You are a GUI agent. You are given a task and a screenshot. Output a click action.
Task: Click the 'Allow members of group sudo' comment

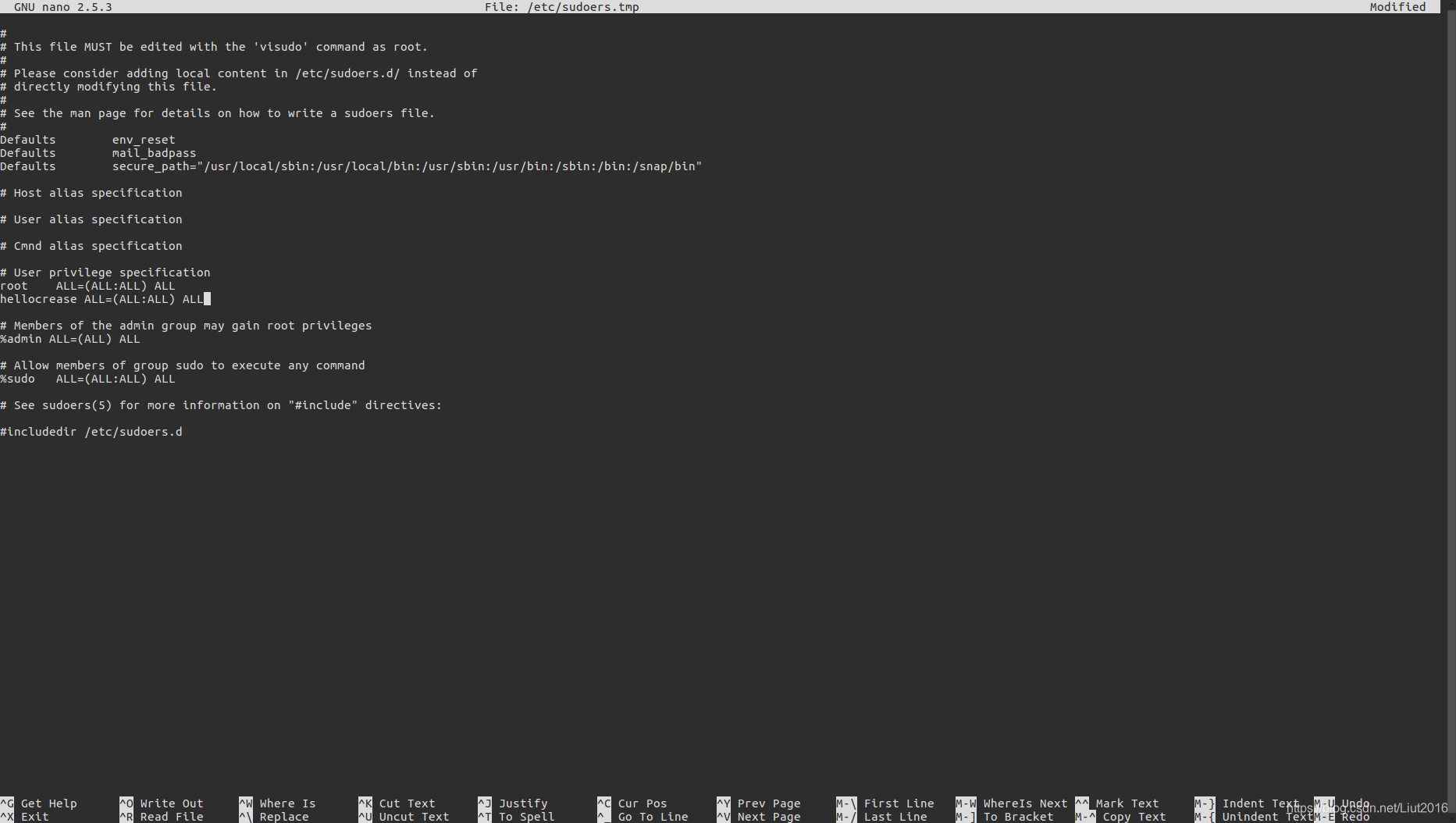click(x=183, y=365)
